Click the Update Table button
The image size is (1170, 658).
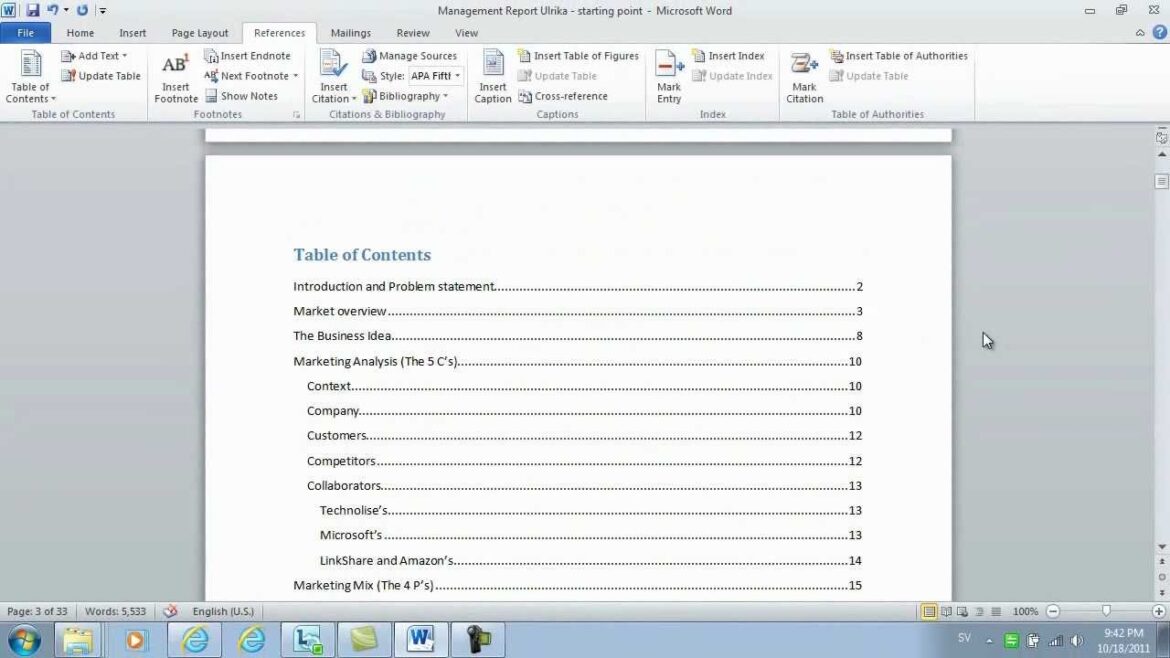click(x=101, y=76)
